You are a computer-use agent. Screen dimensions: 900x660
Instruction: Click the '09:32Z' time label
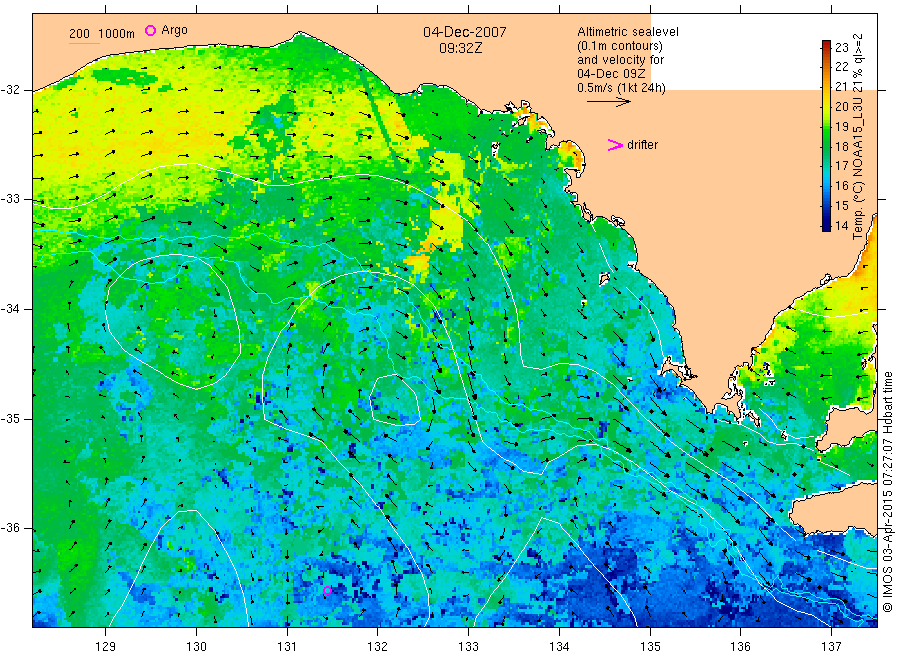pos(461,48)
